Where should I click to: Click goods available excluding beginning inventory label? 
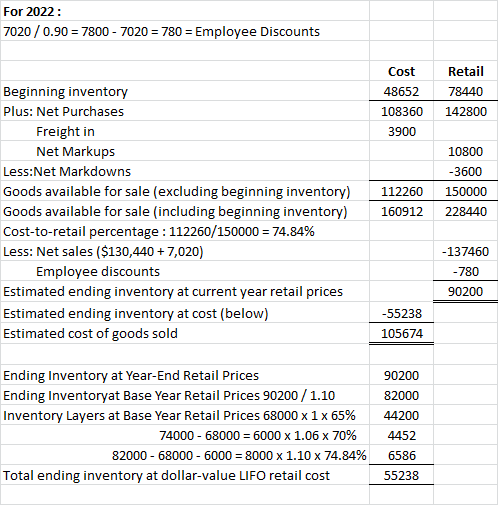[x=177, y=192]
